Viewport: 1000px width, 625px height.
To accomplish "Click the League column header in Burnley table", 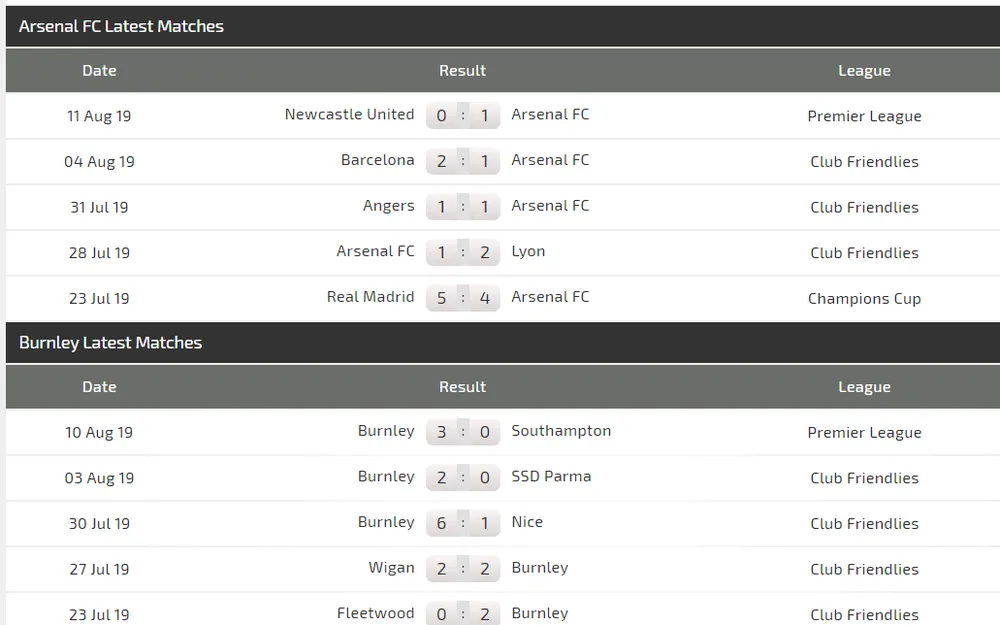I will (864, 386).
